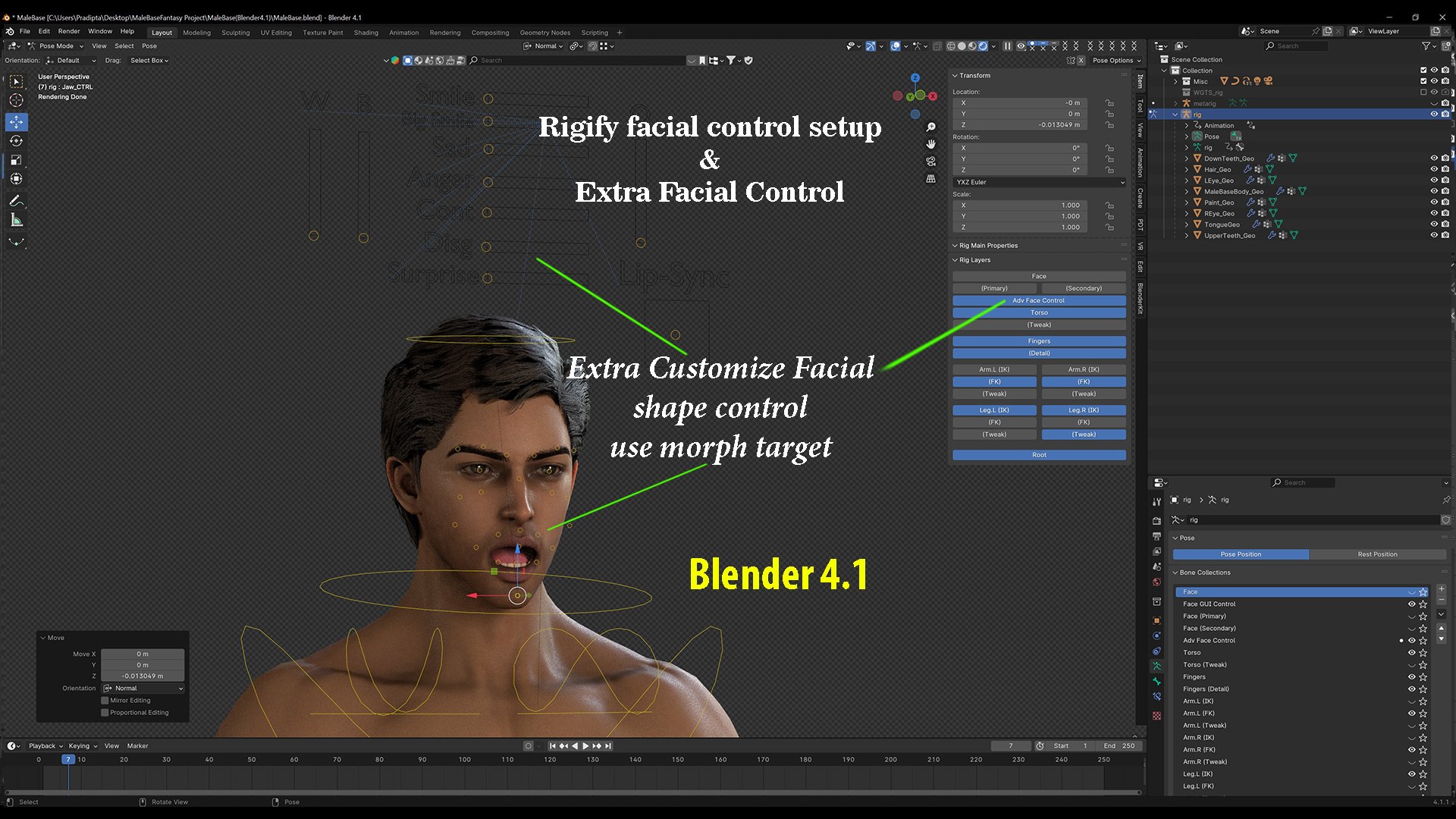Open Object Data armature properties tab

[x=1156, y=666]
